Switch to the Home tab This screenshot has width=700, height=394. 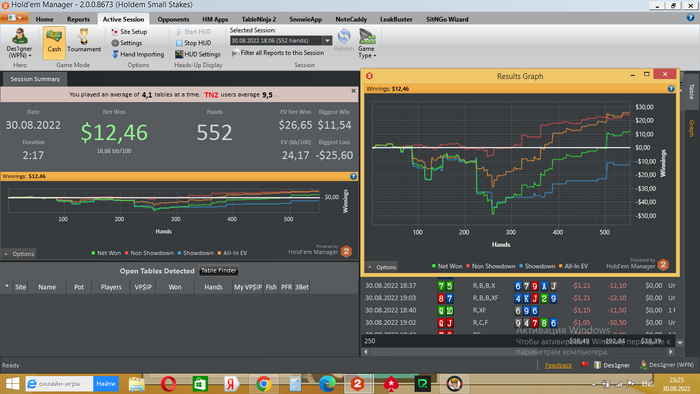(44, 19)
